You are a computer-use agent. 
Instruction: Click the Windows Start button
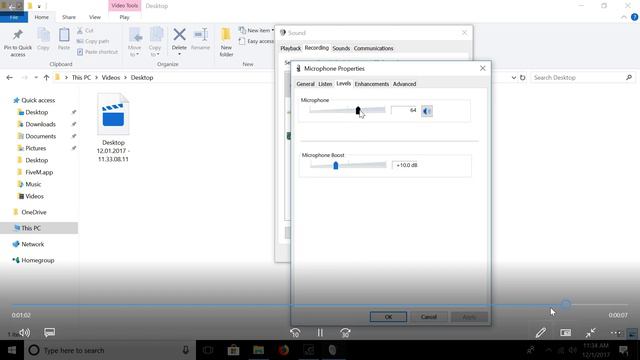click(x=12, y=350)
